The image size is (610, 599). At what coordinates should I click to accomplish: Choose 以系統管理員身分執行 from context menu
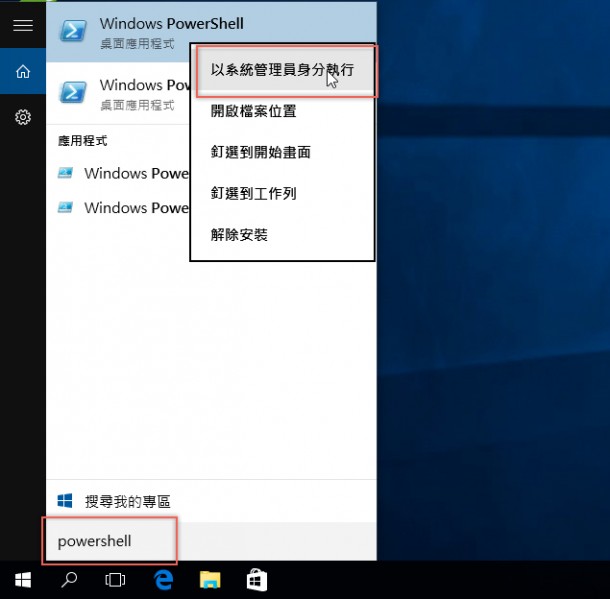click(x=282, y=70)
